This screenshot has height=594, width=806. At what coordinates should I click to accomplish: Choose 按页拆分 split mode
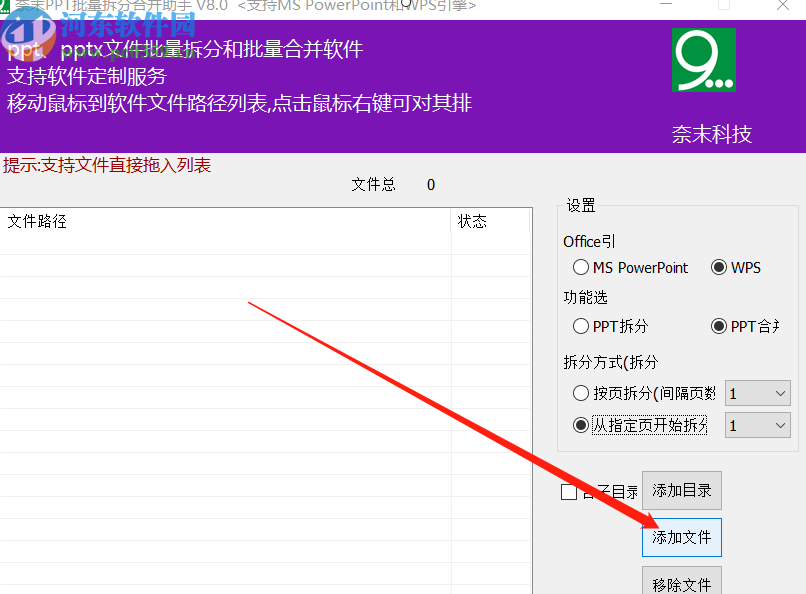pyautogui.click(x=581, y=393)
